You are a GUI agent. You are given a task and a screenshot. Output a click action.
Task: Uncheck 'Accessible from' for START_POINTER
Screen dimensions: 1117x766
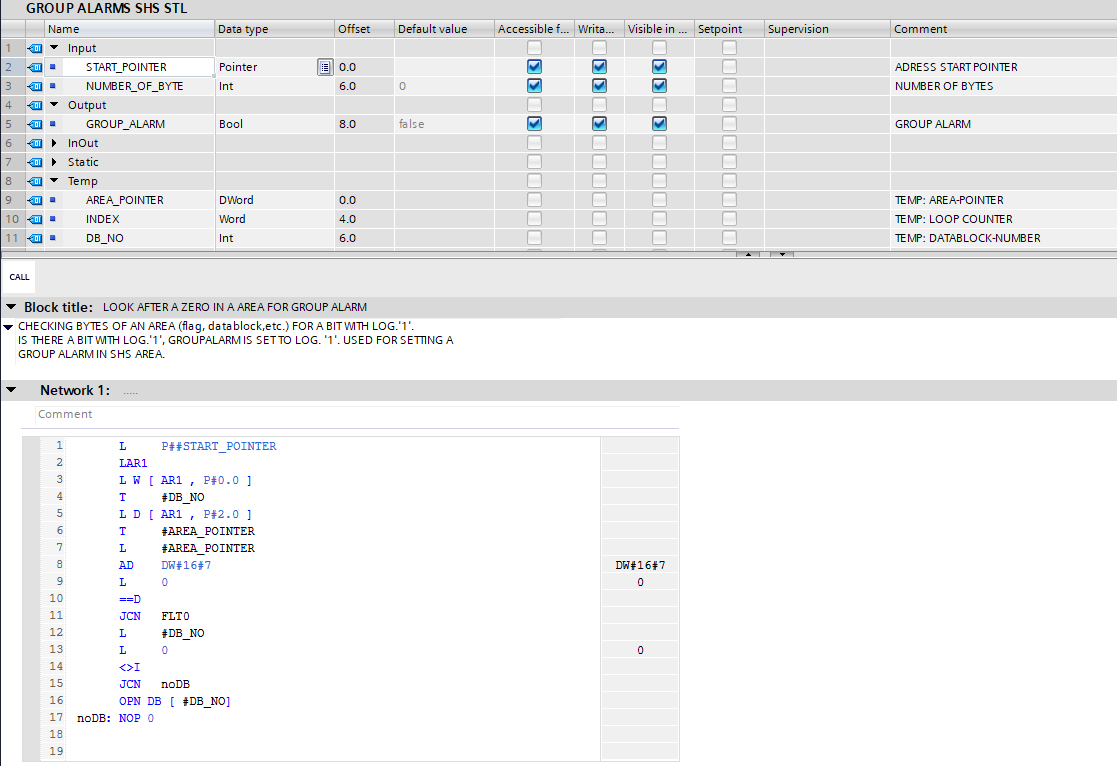534,67
